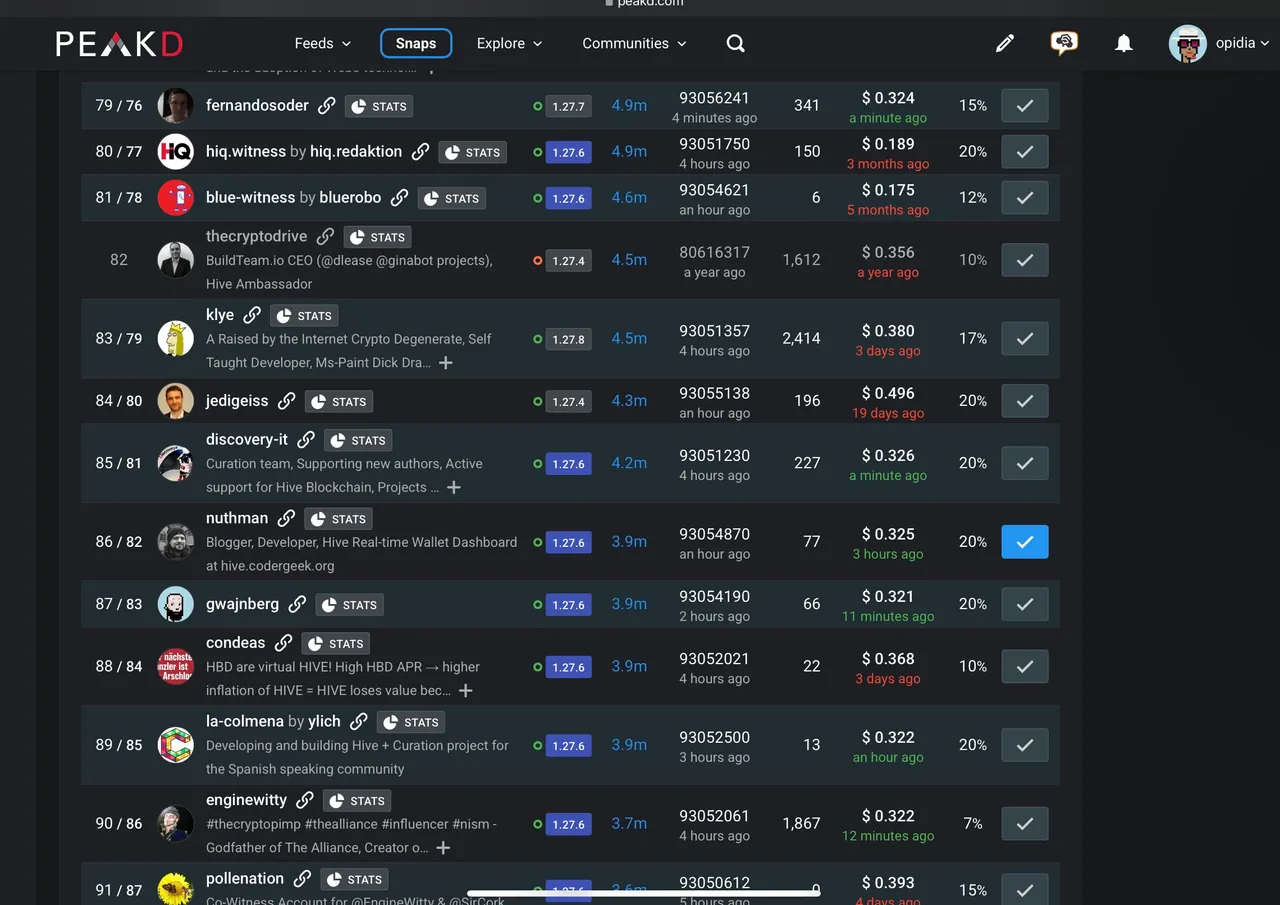Click the search magnifier icon

[x=735, y=43]
